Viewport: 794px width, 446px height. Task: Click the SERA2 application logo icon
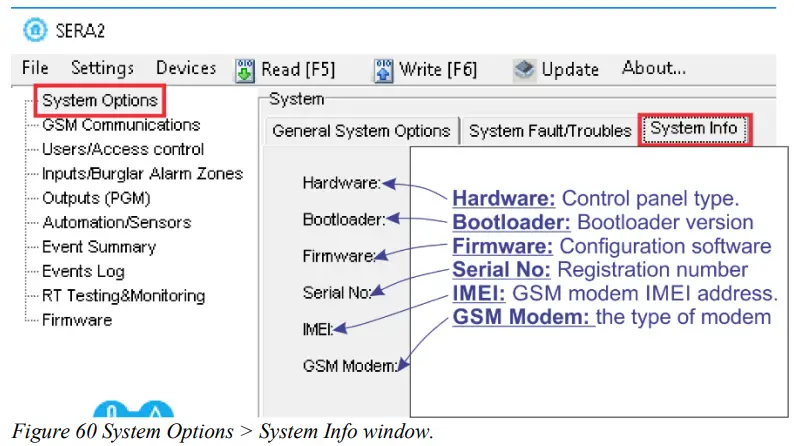click(x=35, y=30)
